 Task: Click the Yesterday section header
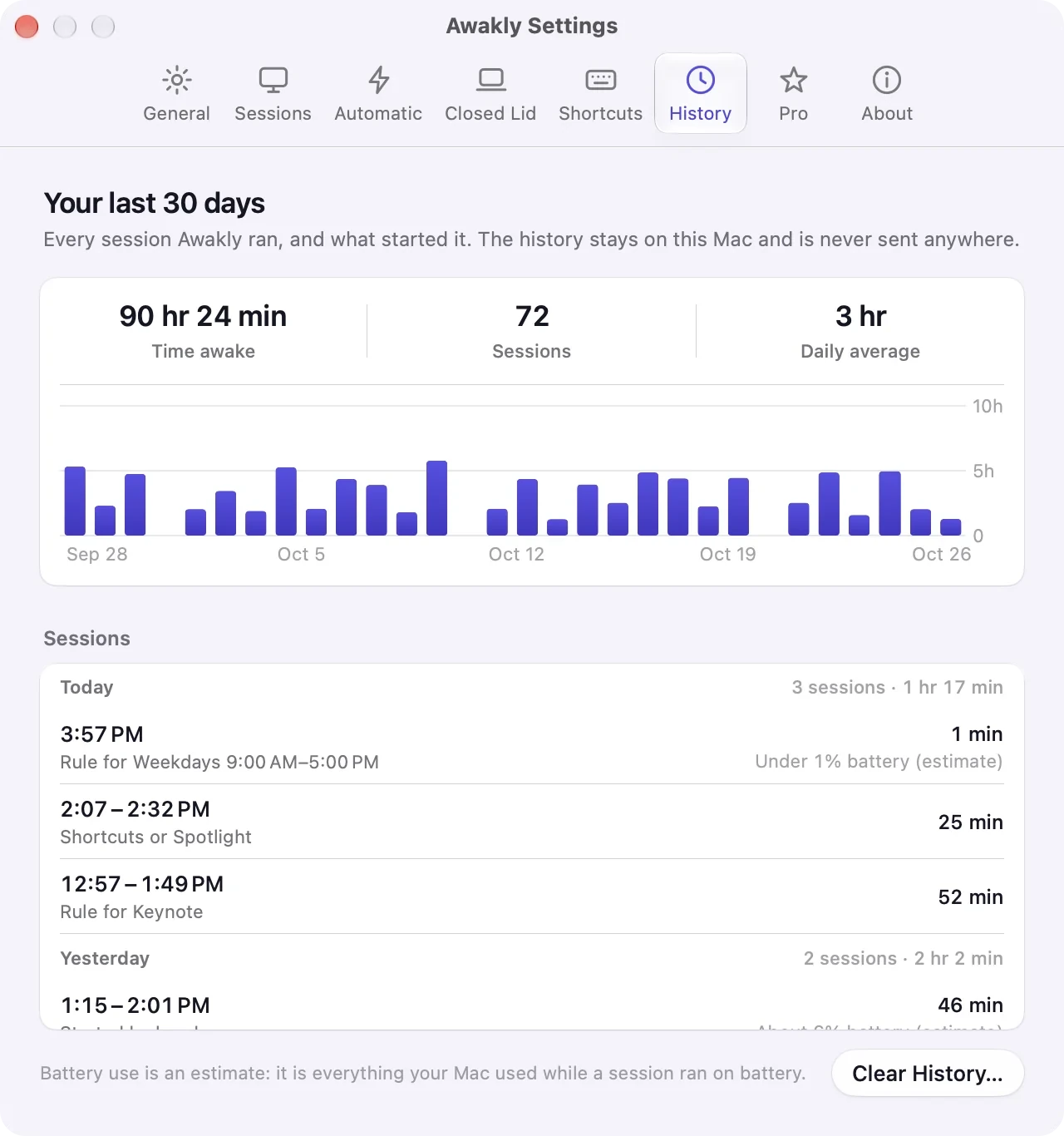(x=105, y=958)
